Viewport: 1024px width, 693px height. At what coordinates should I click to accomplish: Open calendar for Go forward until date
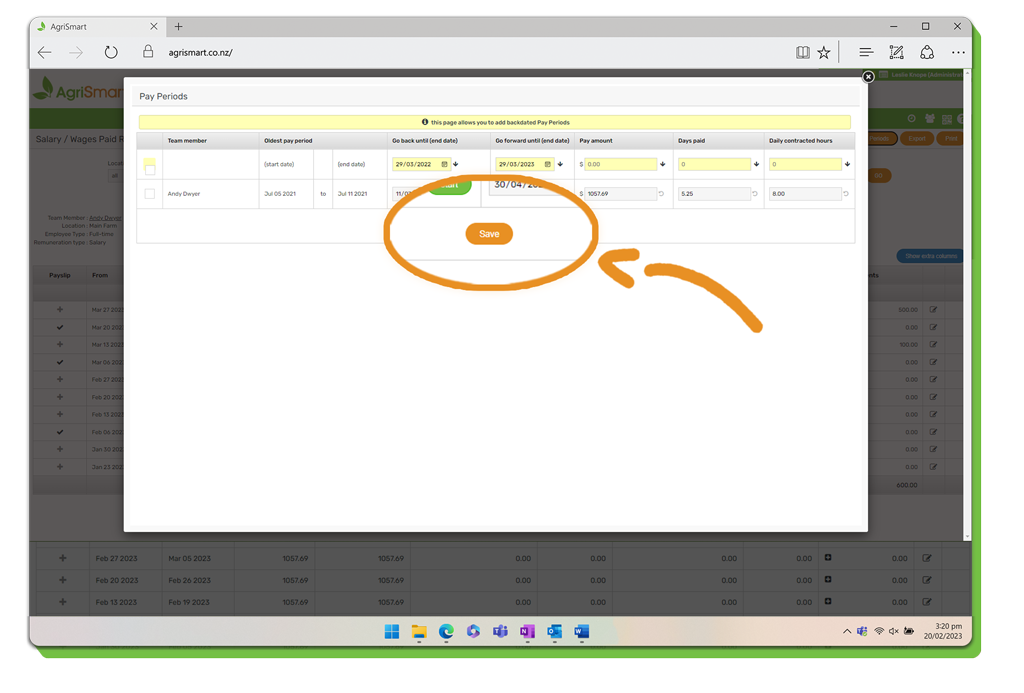[x=547, y=164]
